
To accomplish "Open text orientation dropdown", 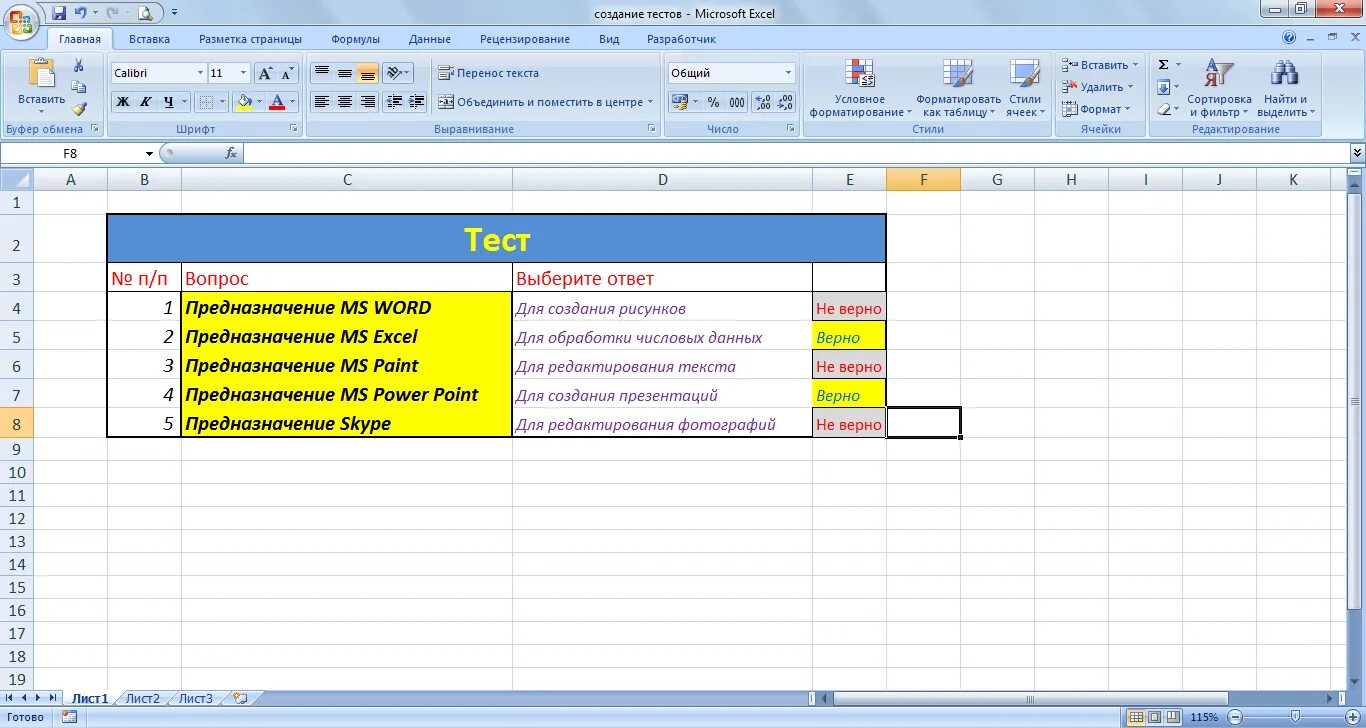I will click(x=398, y=73).
